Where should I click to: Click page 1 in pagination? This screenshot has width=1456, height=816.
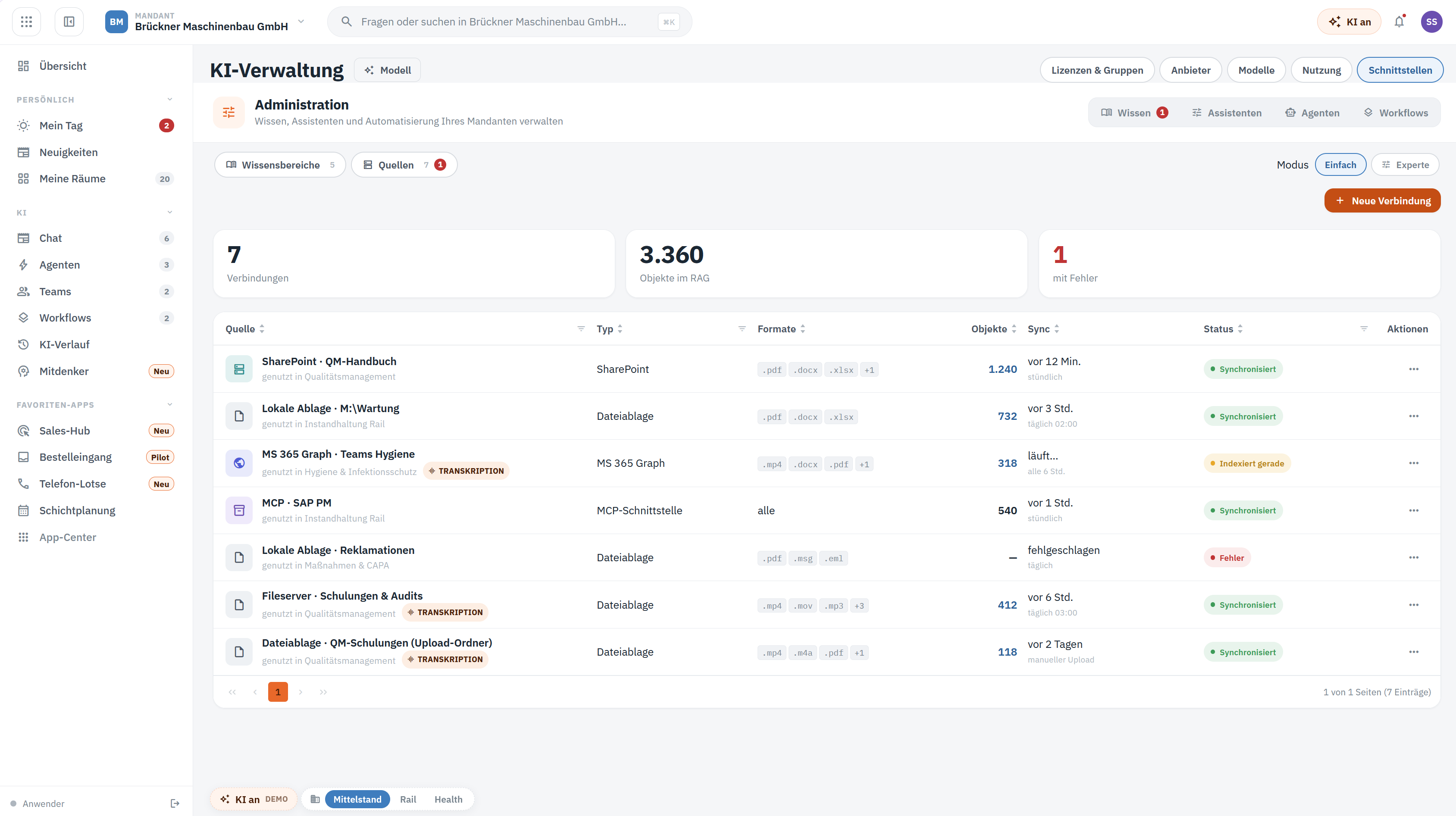coord(278,692)
